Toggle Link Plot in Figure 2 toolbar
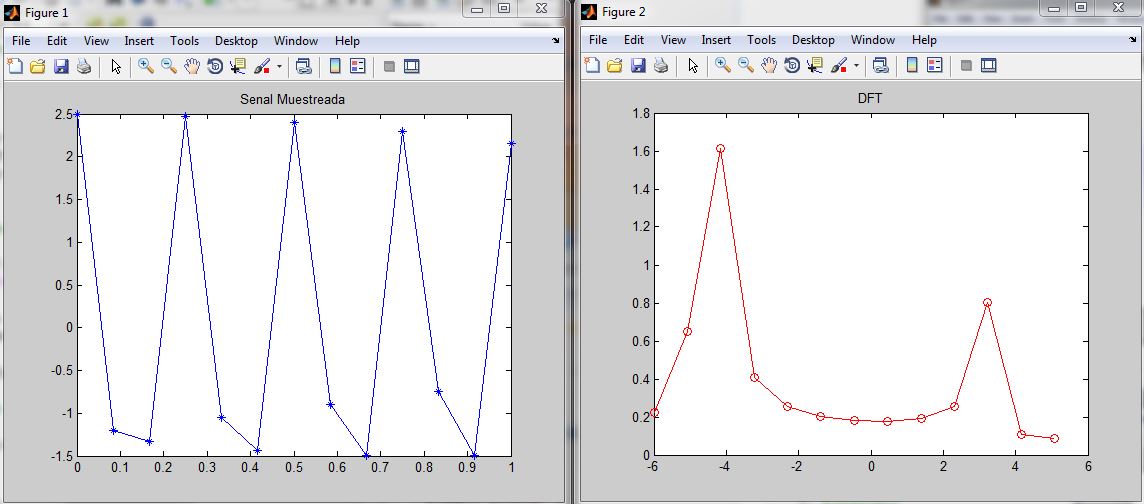Image resolution: width=1144 pixels, height=504 pixels. (880, 66)
